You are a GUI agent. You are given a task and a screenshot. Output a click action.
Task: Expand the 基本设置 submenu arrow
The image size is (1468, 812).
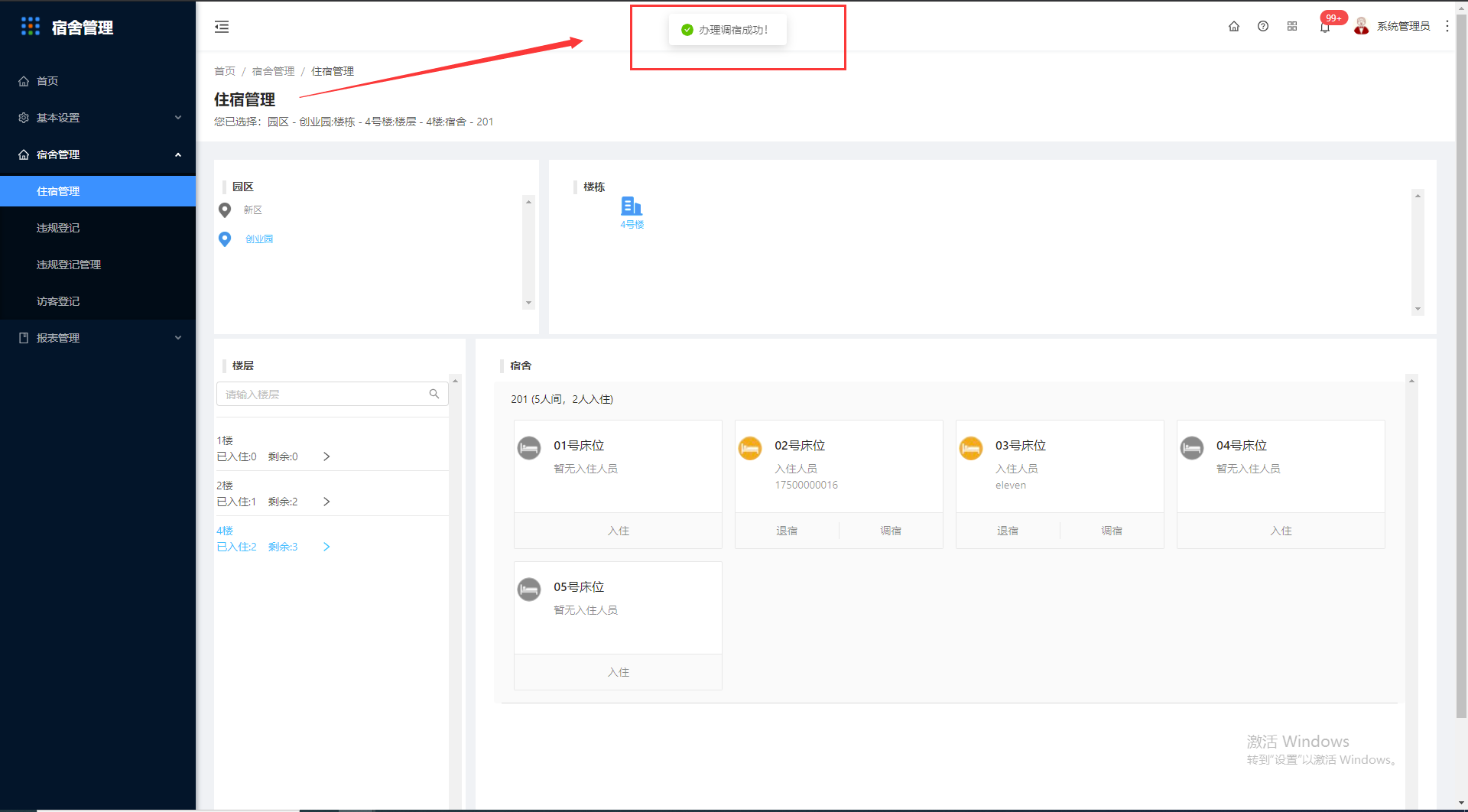click(x=178, y=118)
